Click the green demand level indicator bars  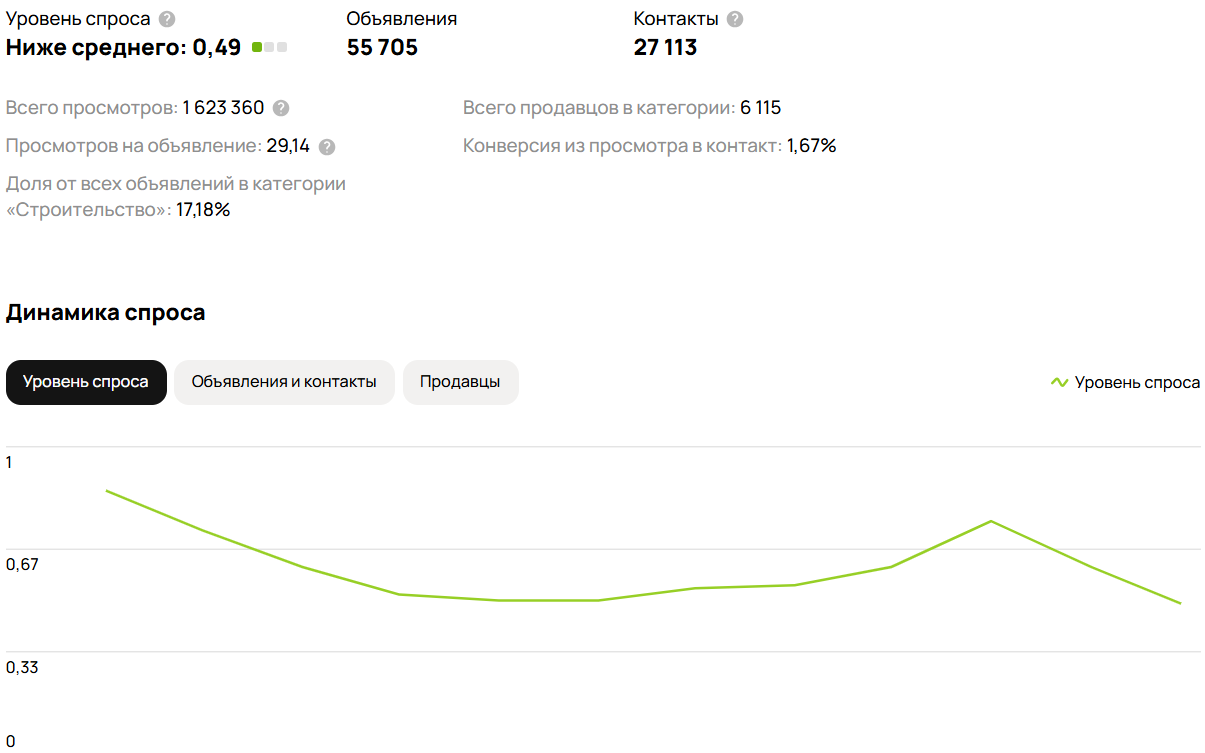269,47
